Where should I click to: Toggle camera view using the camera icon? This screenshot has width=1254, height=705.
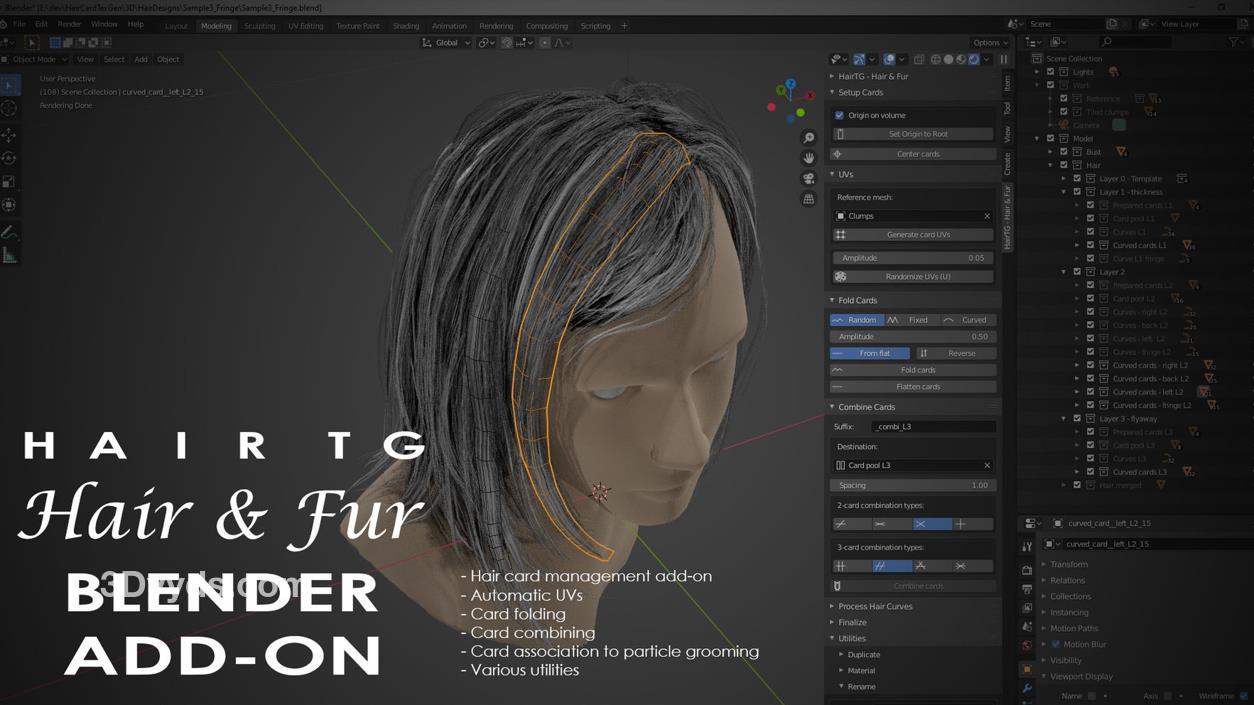808,178
